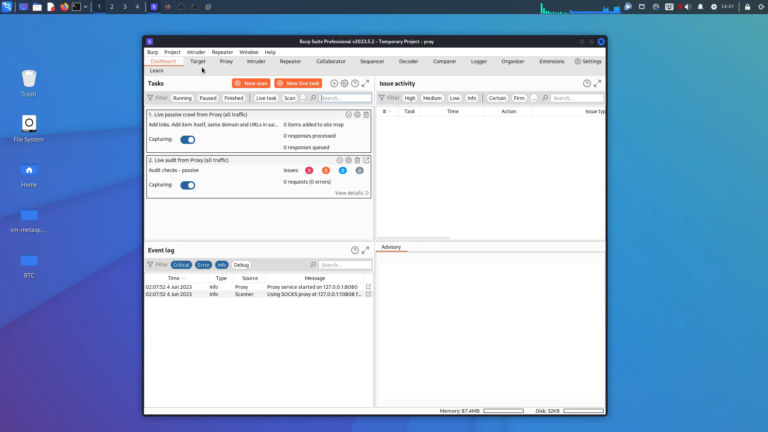768x432 pixels.
Task: Start a New scan
Action: pyautogui.click(x=251, y=83)
